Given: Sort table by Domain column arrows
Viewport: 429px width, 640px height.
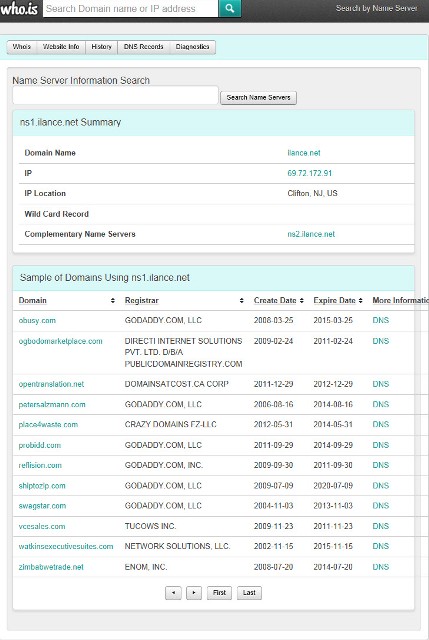Looking at the screenshot, I should (x=113, y=300).
